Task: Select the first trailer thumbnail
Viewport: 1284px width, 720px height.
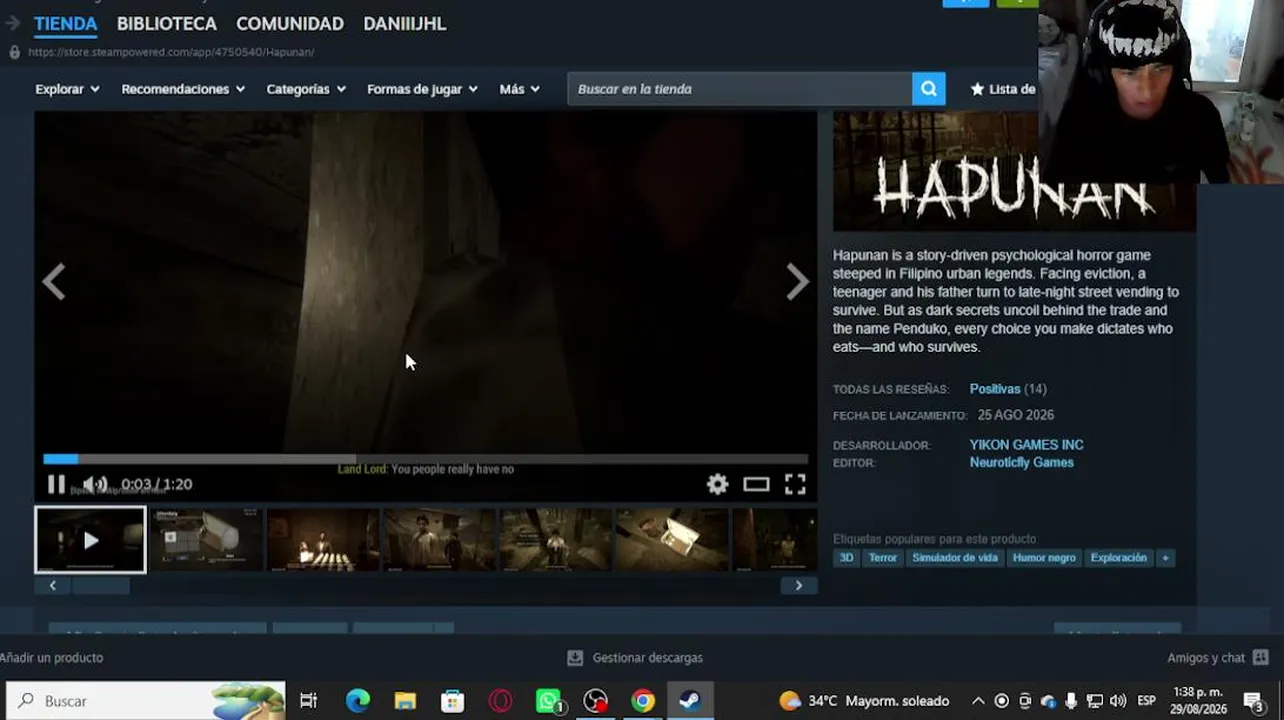Action: pyautogui.click(x=90, y=540)
